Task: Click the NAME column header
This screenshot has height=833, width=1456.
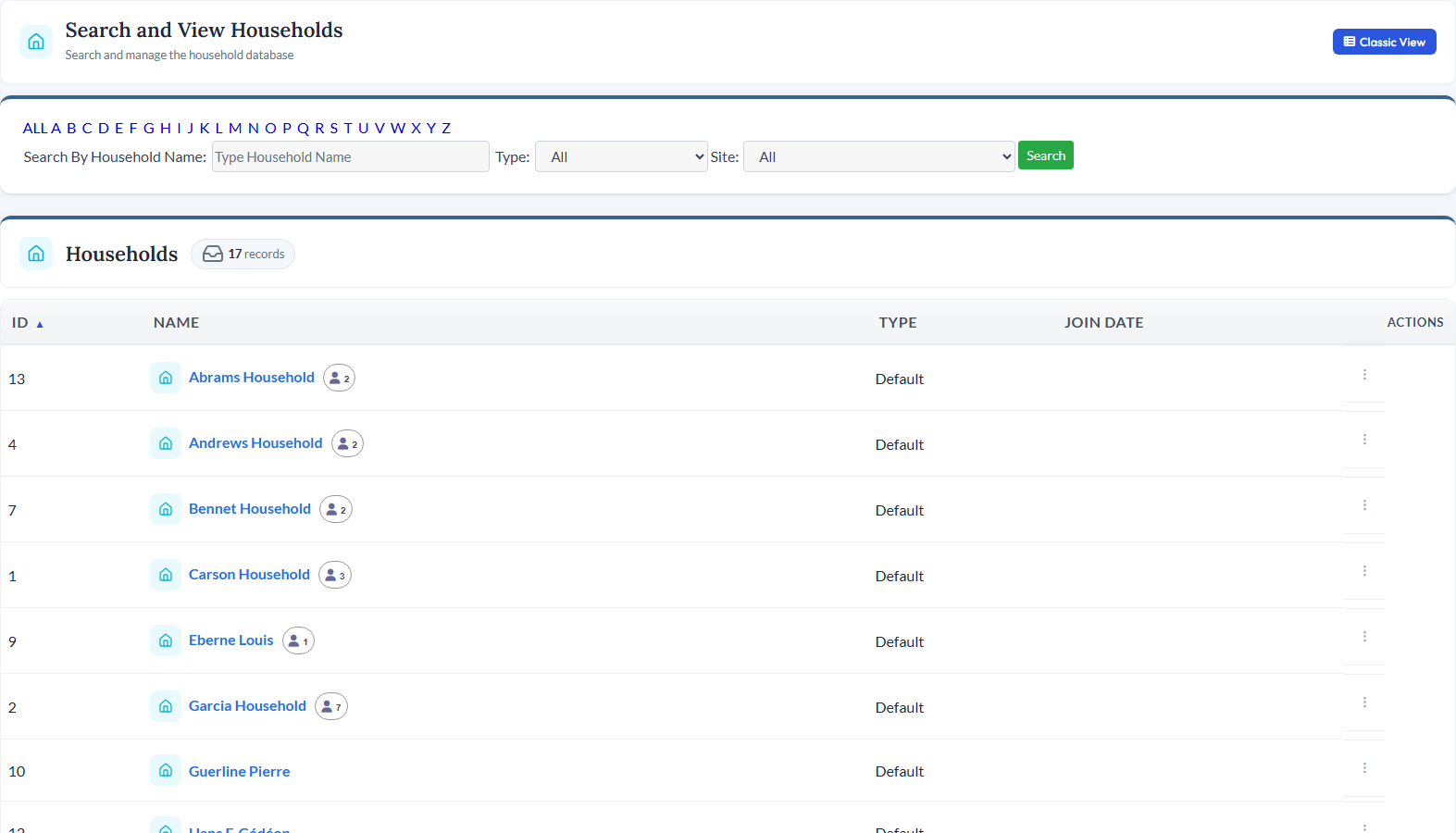Action: [x=177, y=323]
